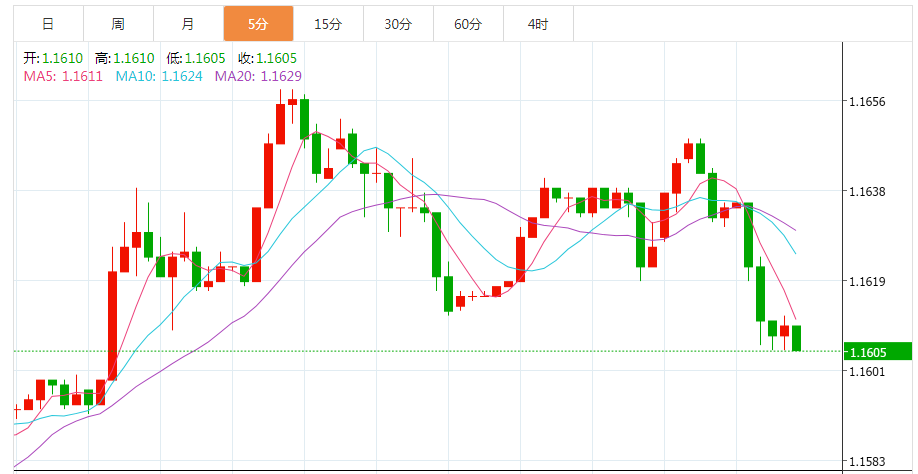Screen dimensions: 918x474
Task: Choose the 4时 interval tab
Action: (x=538, y=24)
